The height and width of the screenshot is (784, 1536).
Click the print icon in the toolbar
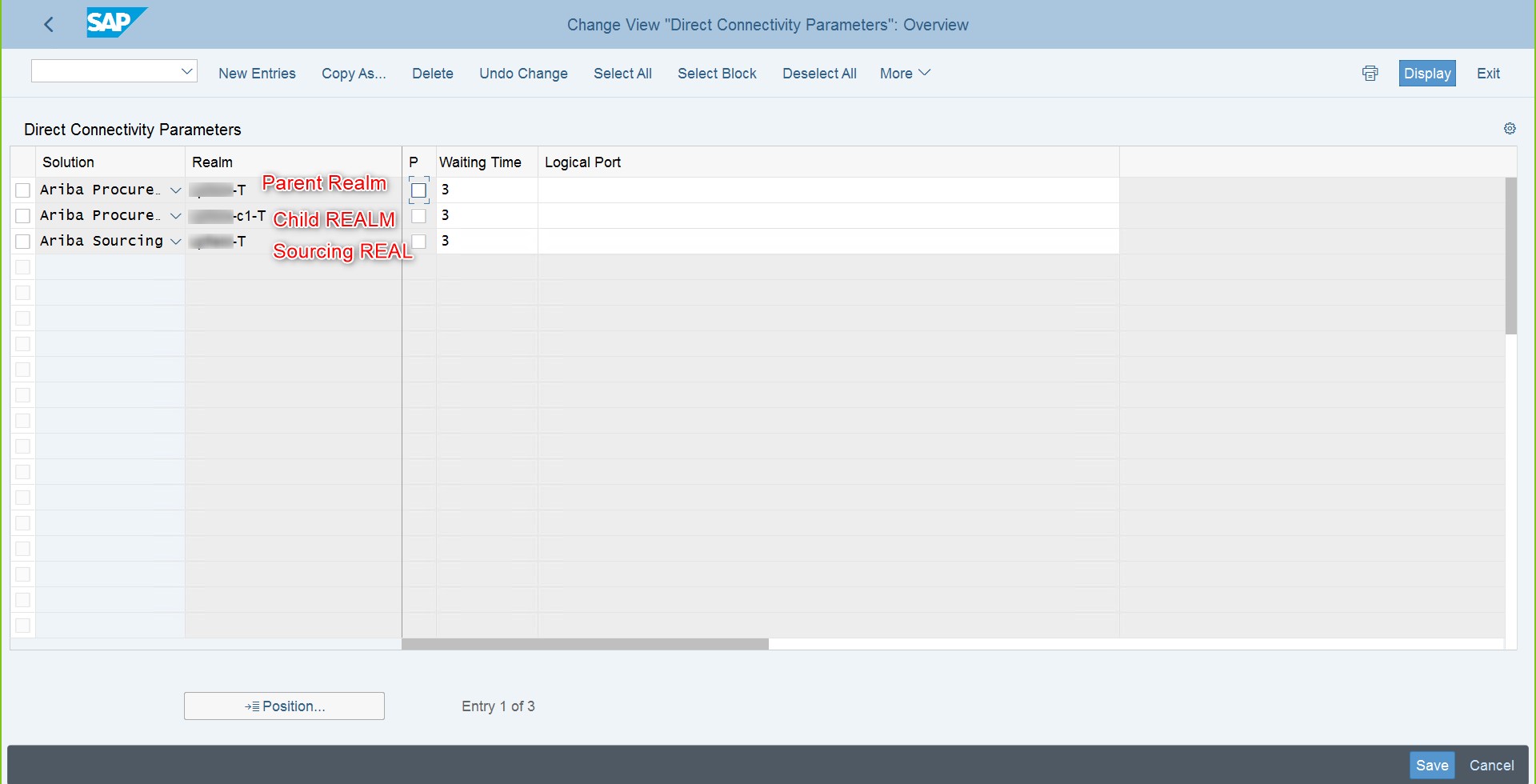1370,73
